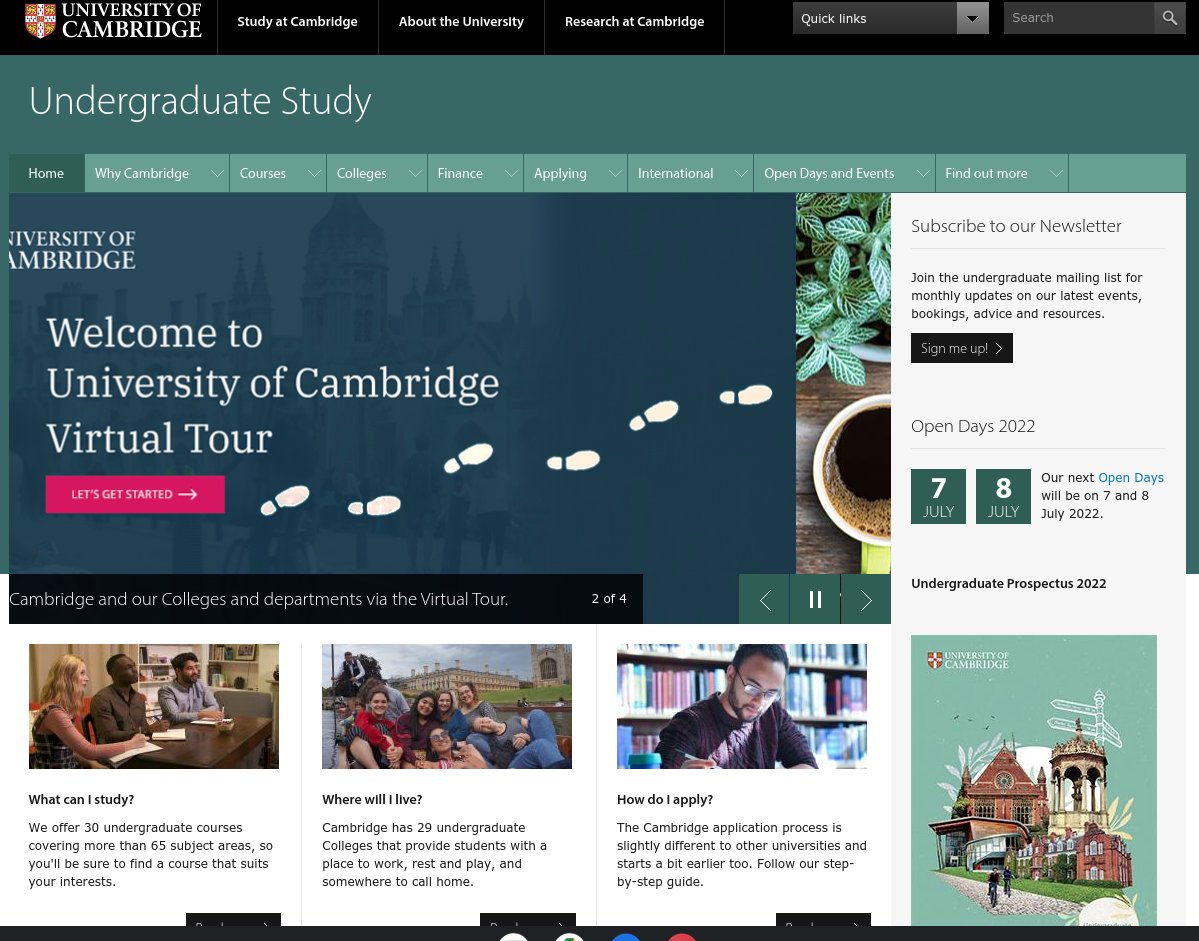The width and height of the screenshot is (1199, 941).
Task: Follow the Open Days text link
Action: 1130,478
